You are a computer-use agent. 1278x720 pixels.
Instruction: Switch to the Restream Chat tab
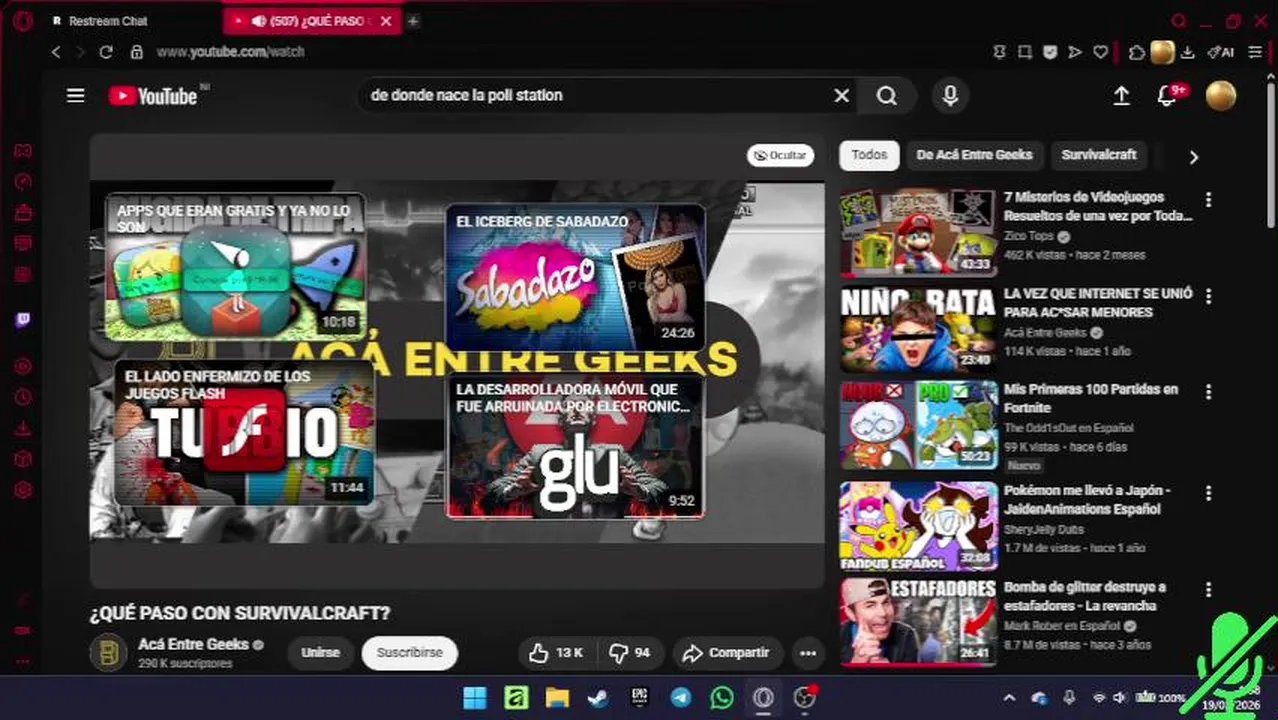[x=108, y=21]
